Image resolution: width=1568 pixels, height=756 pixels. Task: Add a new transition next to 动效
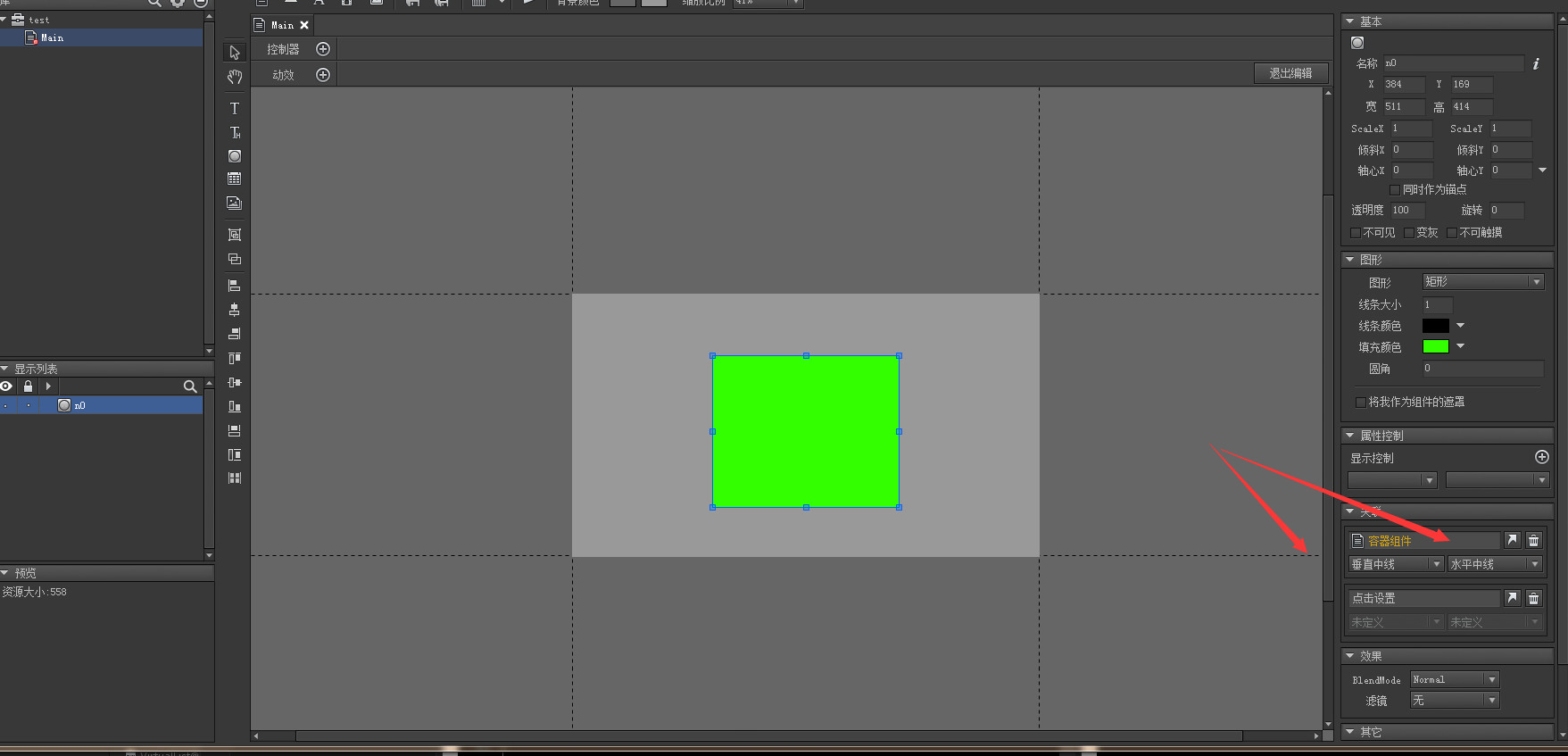pos(323,75)
